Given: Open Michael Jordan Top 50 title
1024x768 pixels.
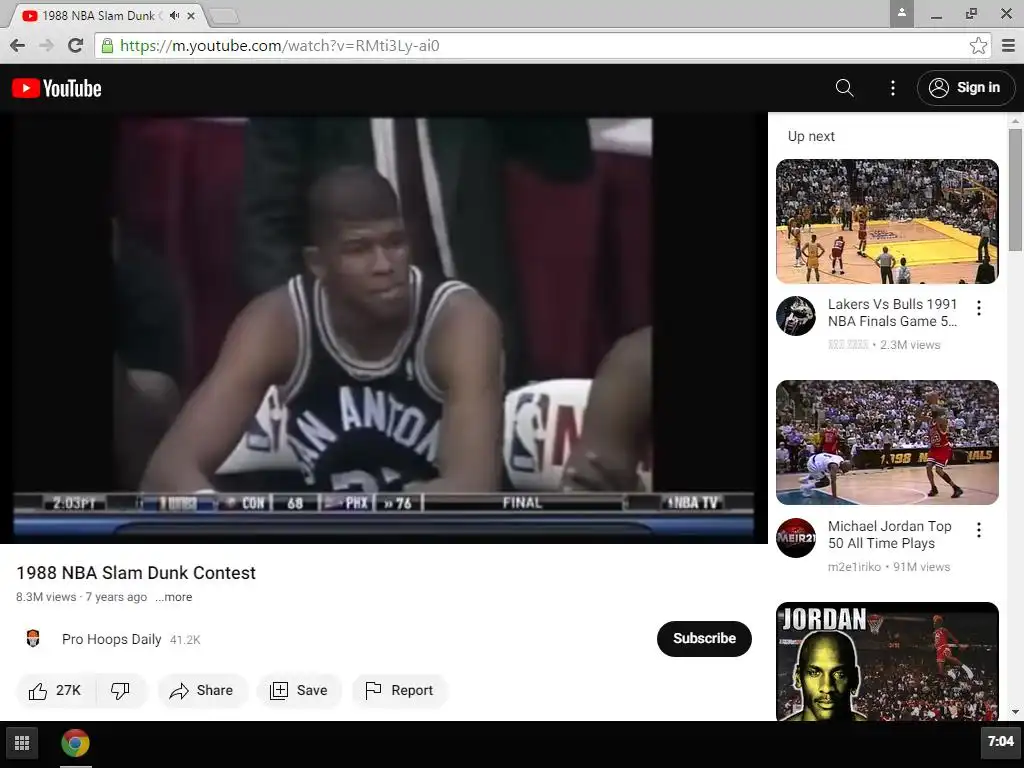Looking at the screenshot, I should tap(889, 535).
